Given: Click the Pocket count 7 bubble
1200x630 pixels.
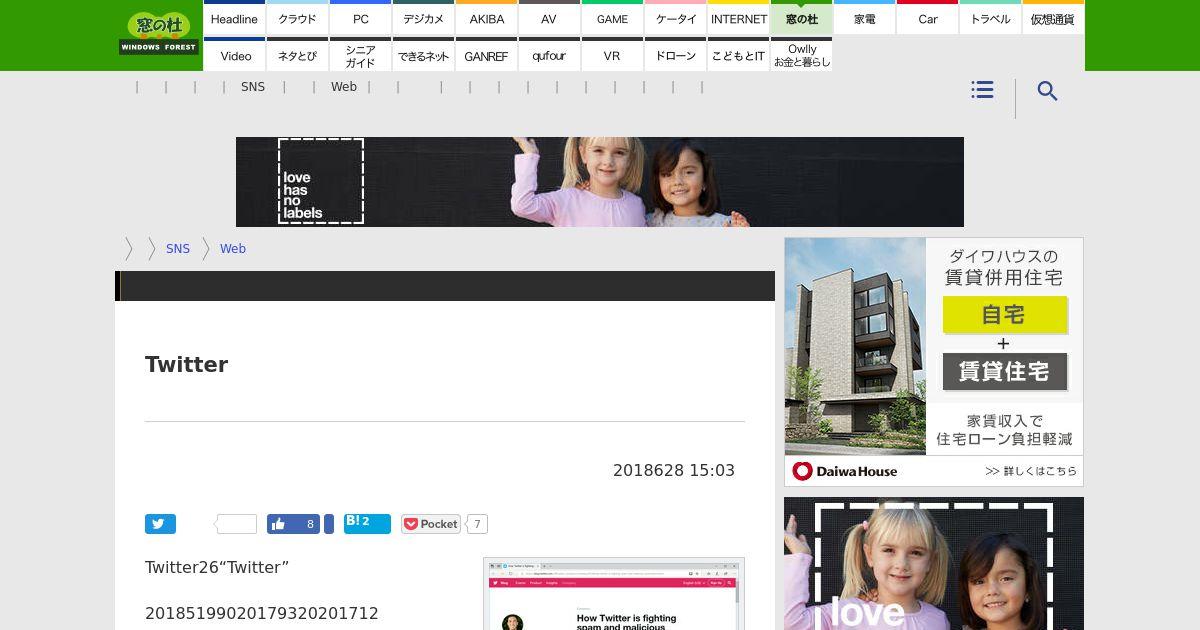Looking at the screenshot, I should click(477, 524).
